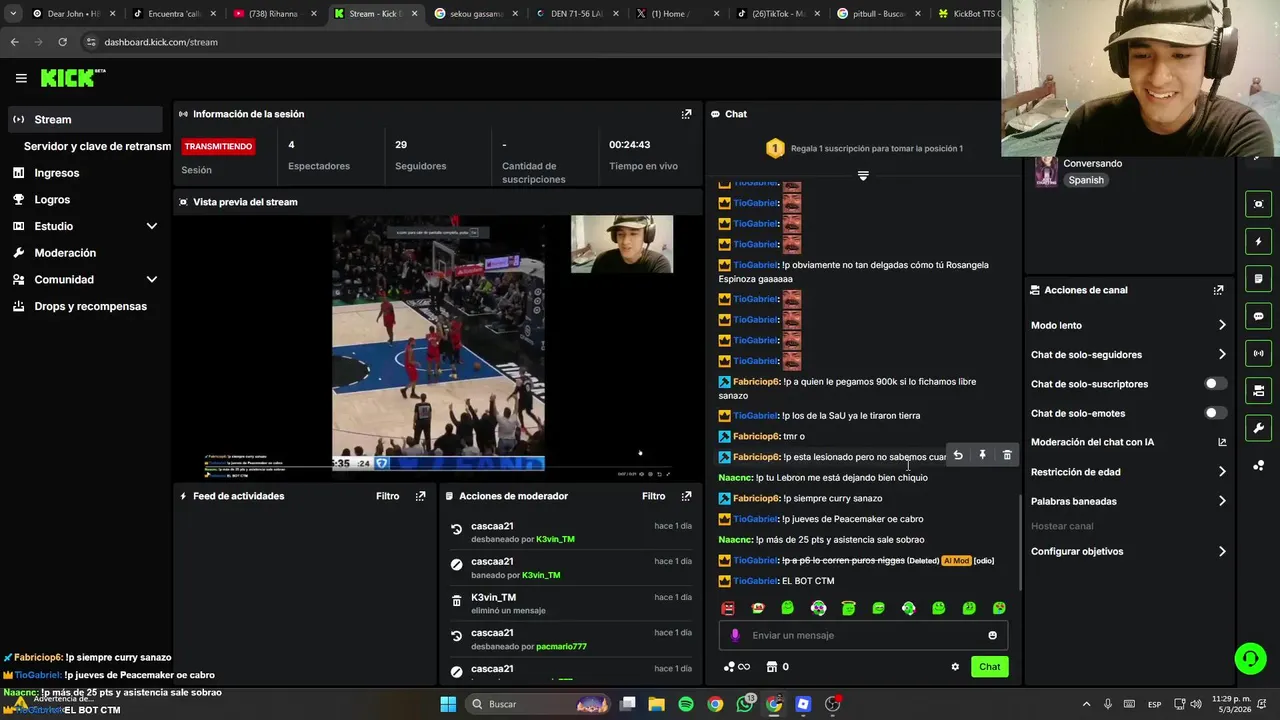
Task: Click the scroll-down indicator atop chat
Action: 863,176
